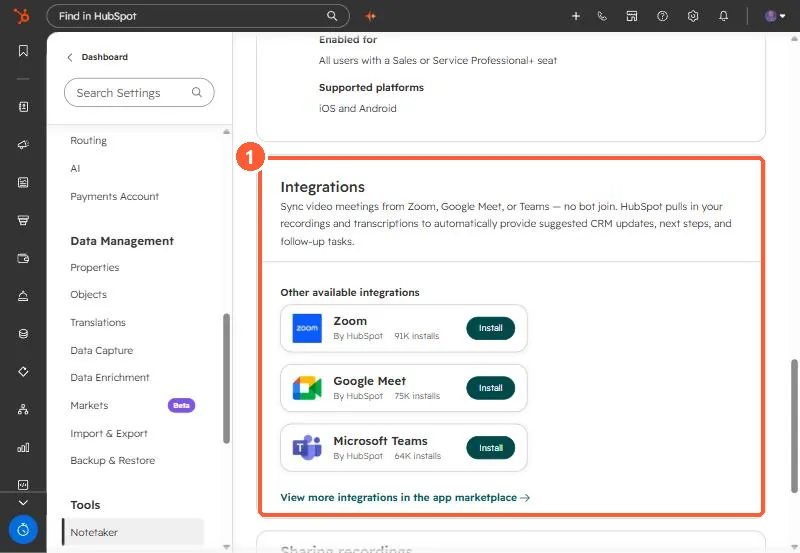This screenshot has width=800, height=553.
Task: Open Data Capture settings
Action: [x=102, y=350]
